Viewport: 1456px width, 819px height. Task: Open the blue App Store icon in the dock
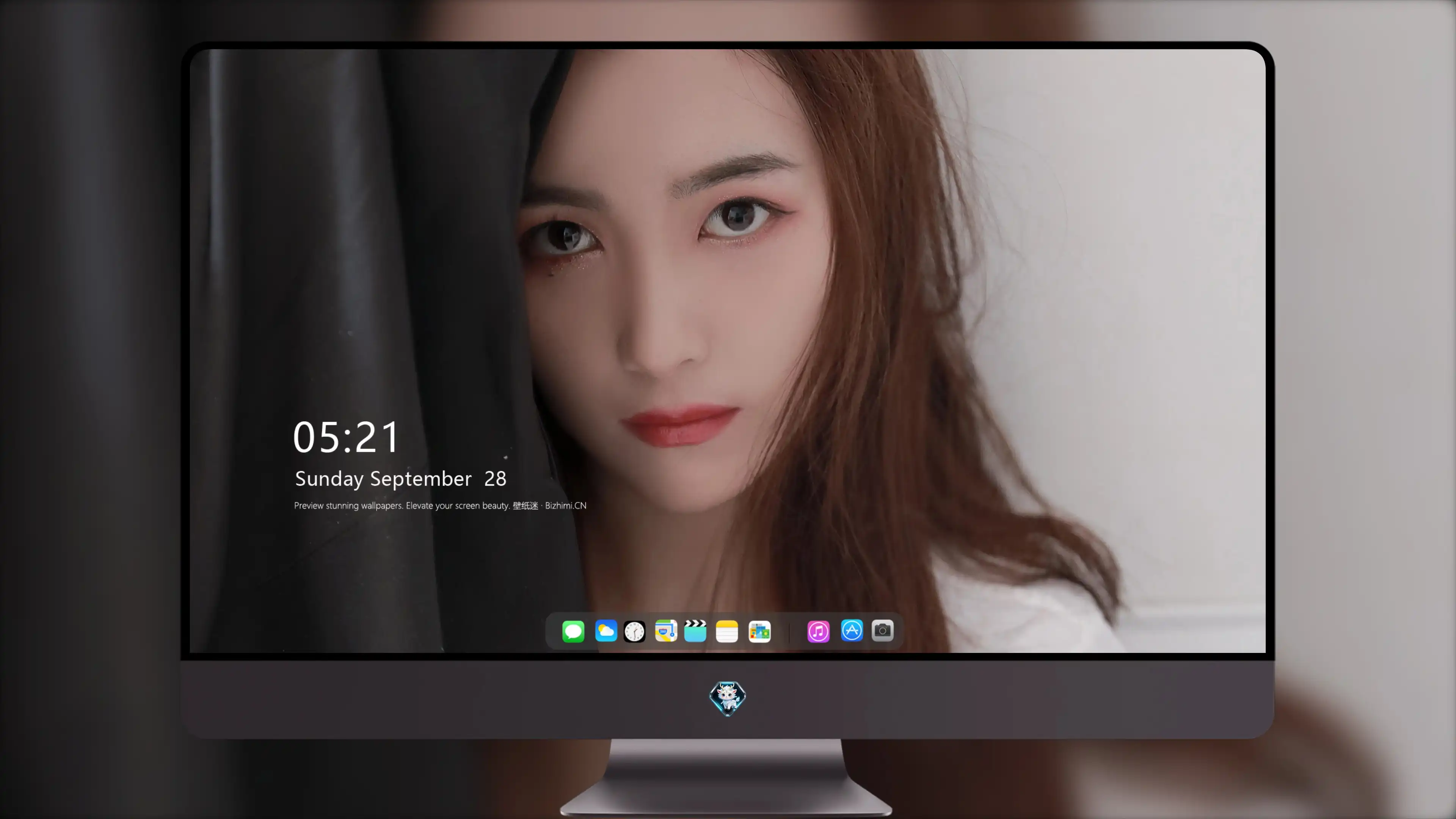[852, 630]
